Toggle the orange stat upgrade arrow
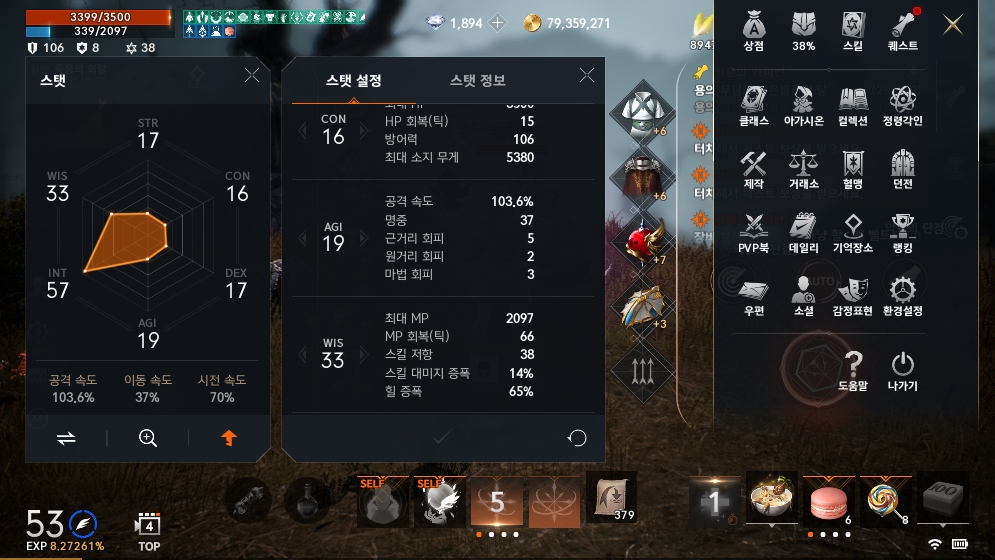 [x=228, y=437]
